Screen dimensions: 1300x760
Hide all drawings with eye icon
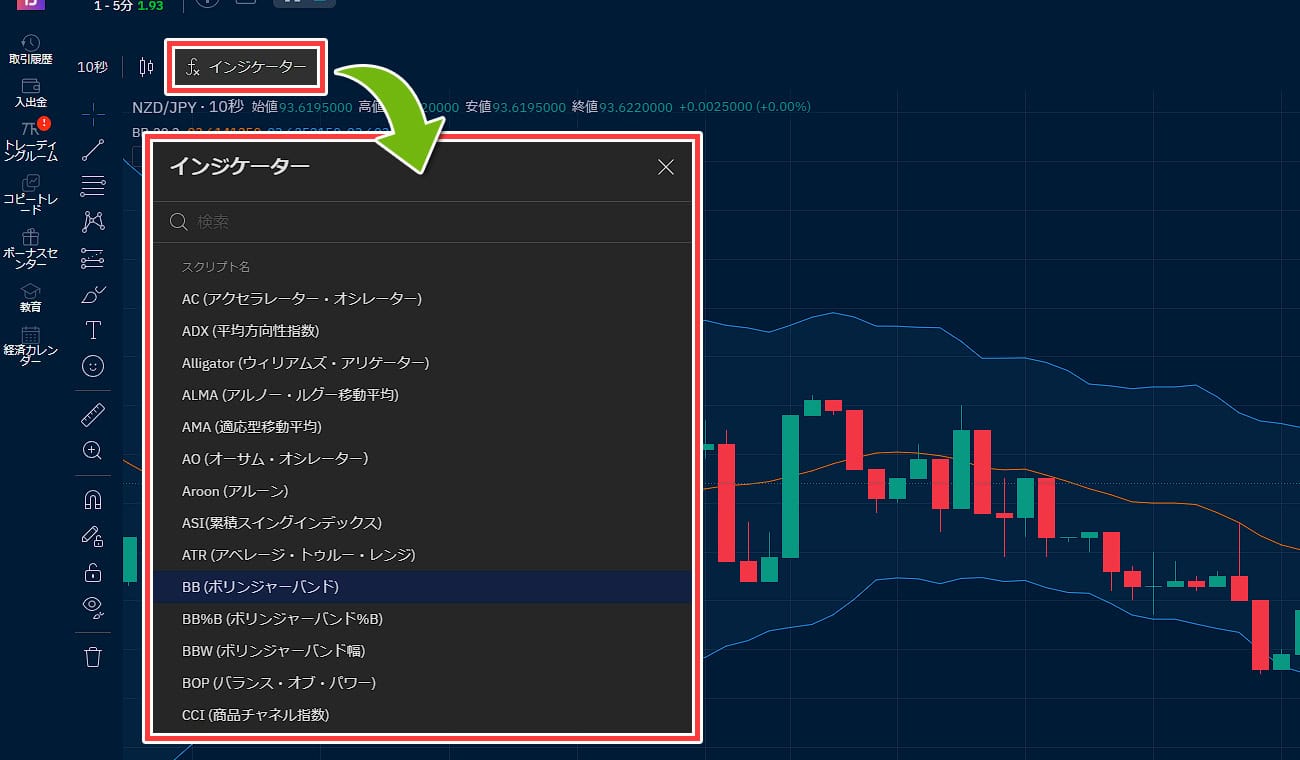[93, 607]
